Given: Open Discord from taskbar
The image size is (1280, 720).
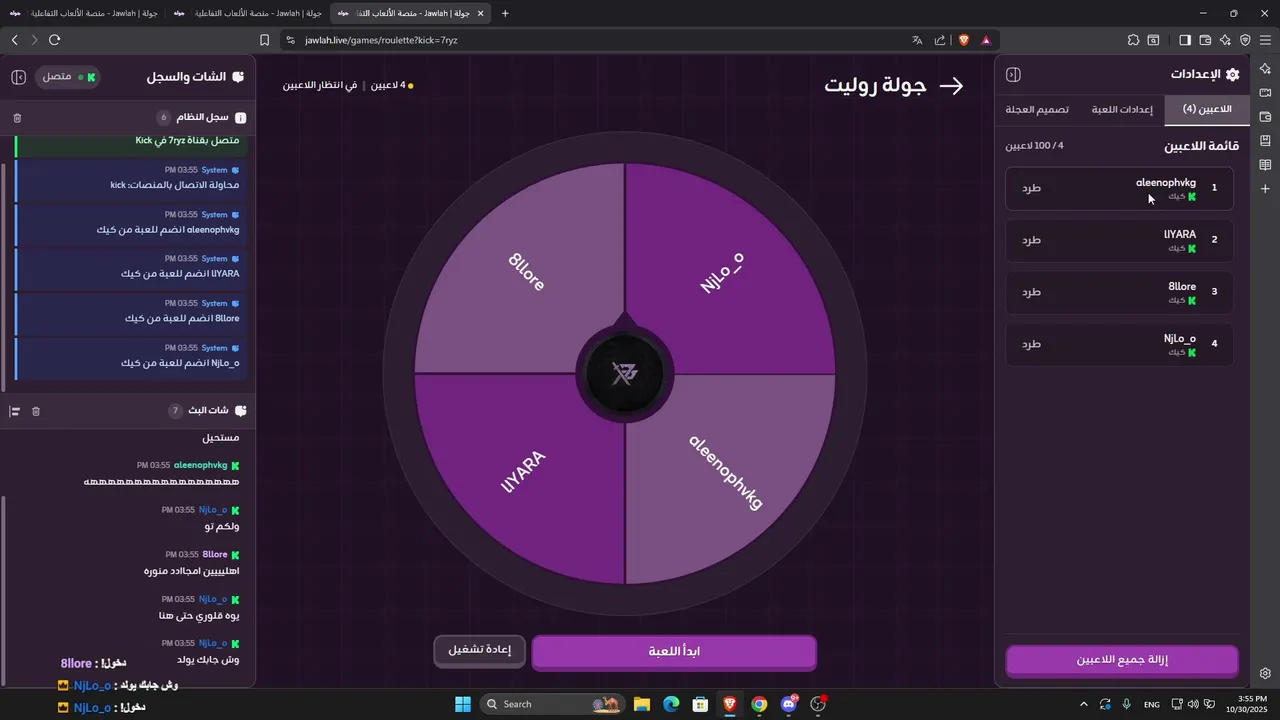Looking at the screenshot, I should click(x=789, y=704).
